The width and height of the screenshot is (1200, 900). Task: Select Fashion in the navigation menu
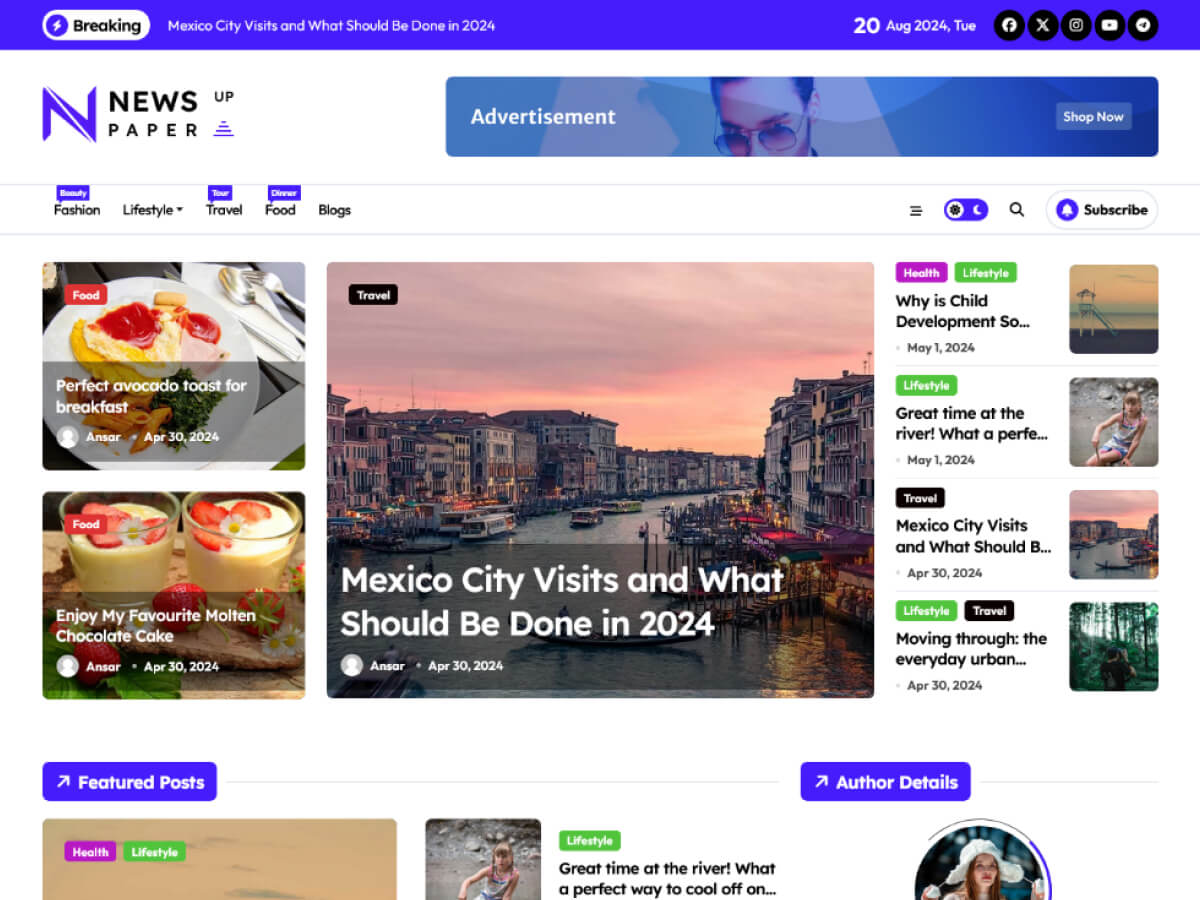[77, 210]
